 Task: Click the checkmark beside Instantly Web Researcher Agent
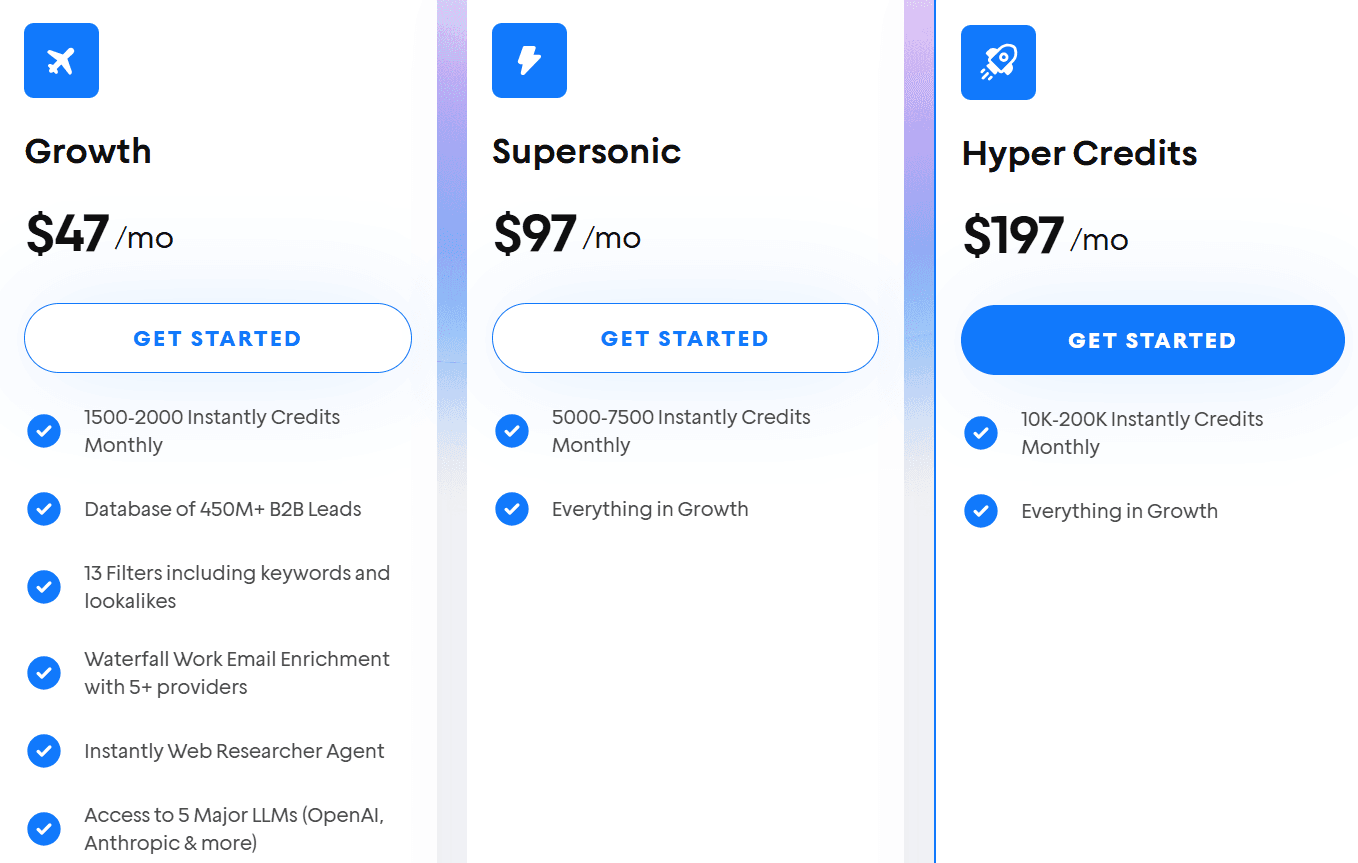tap(44, 751)
